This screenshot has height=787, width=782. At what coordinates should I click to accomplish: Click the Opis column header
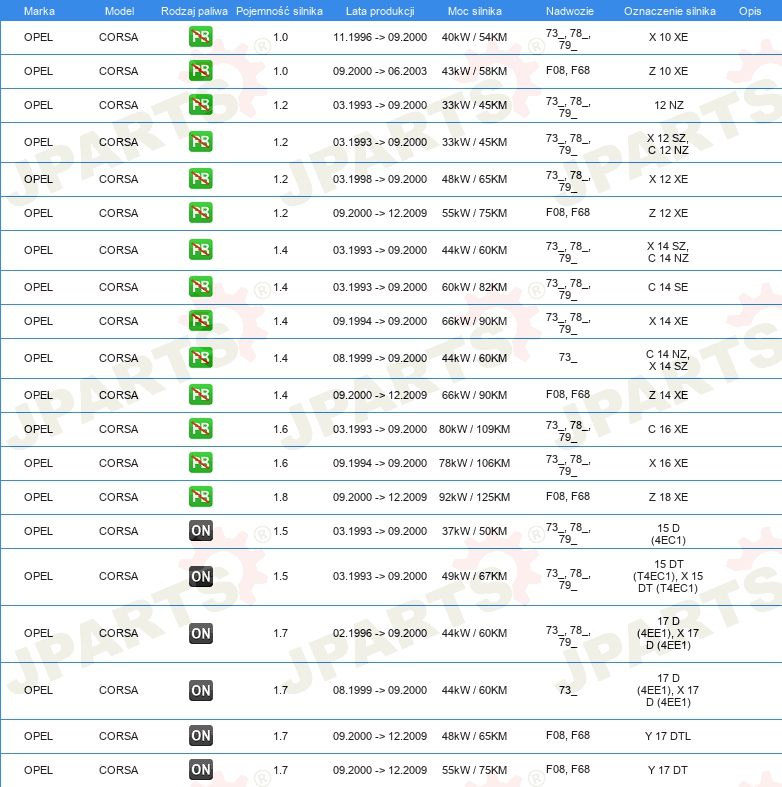[750, 11]
